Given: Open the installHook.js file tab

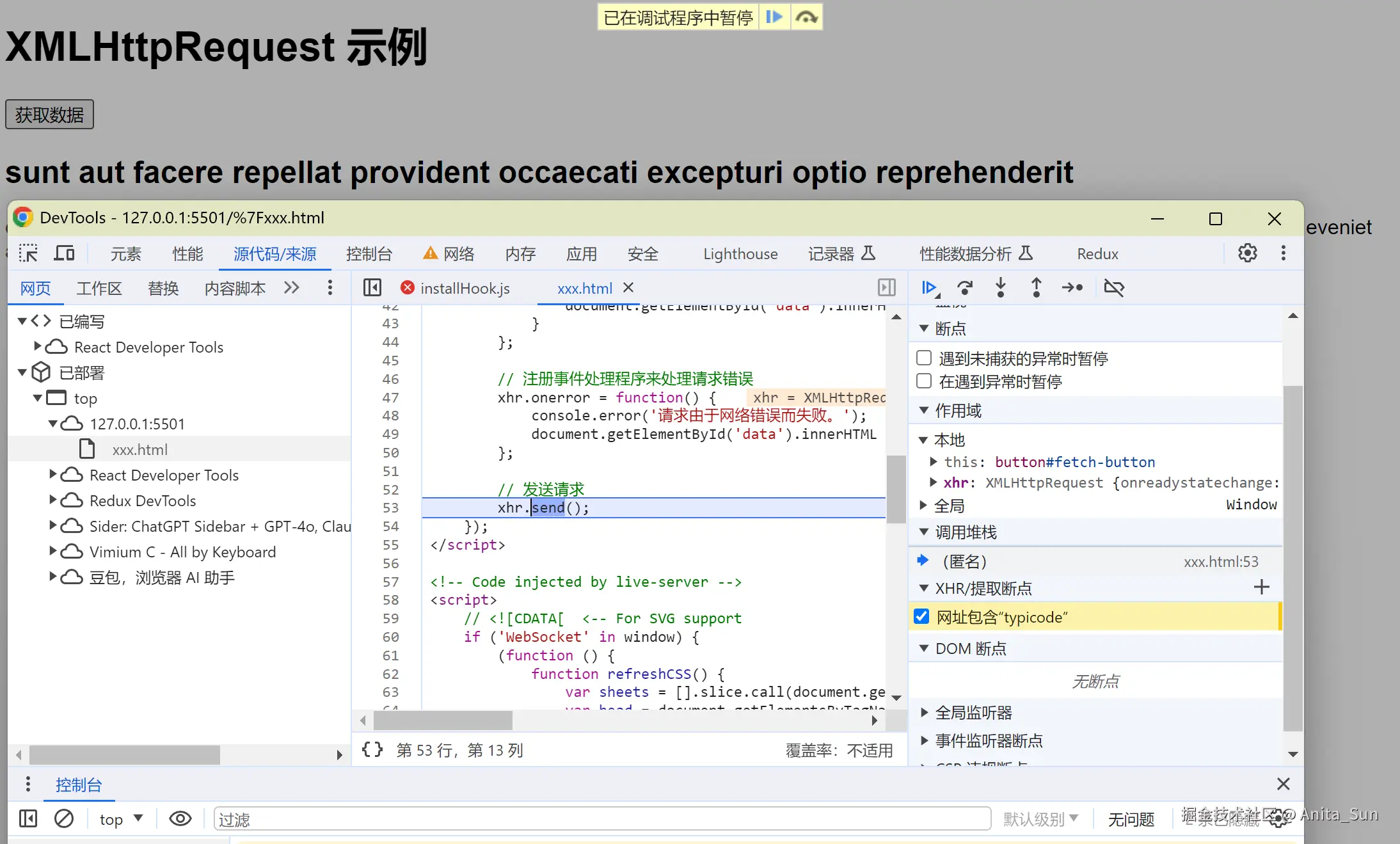Looking at the screenshot, I should [x=465, y=289].
